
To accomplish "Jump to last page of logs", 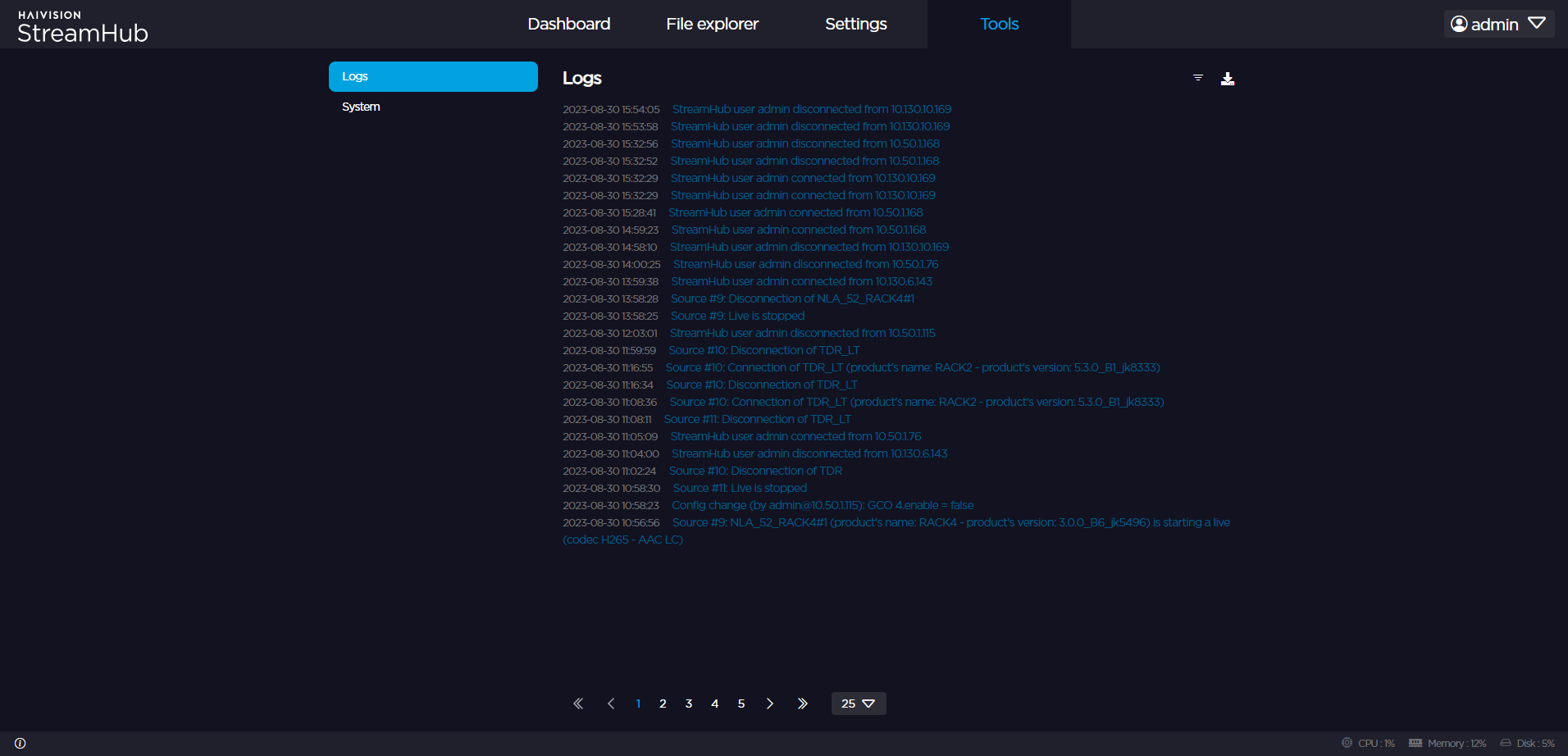I will 802,704.
